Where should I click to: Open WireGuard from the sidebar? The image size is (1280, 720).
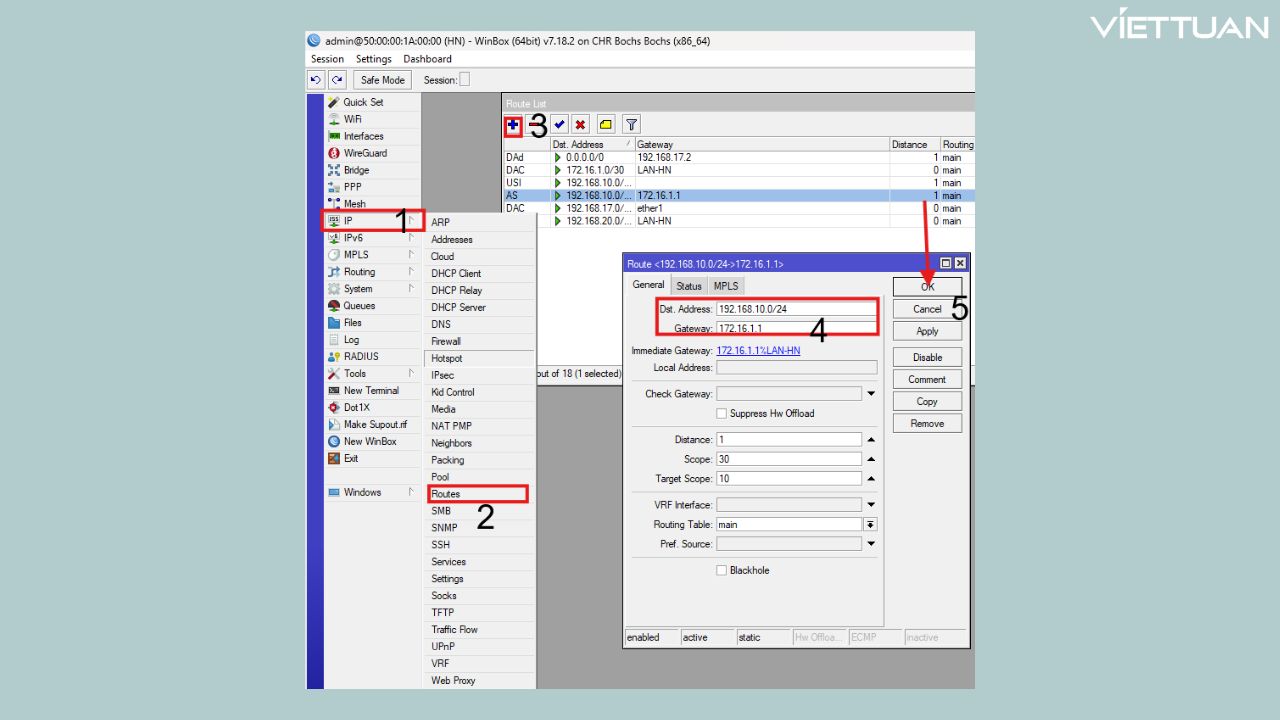coord(365,153)
